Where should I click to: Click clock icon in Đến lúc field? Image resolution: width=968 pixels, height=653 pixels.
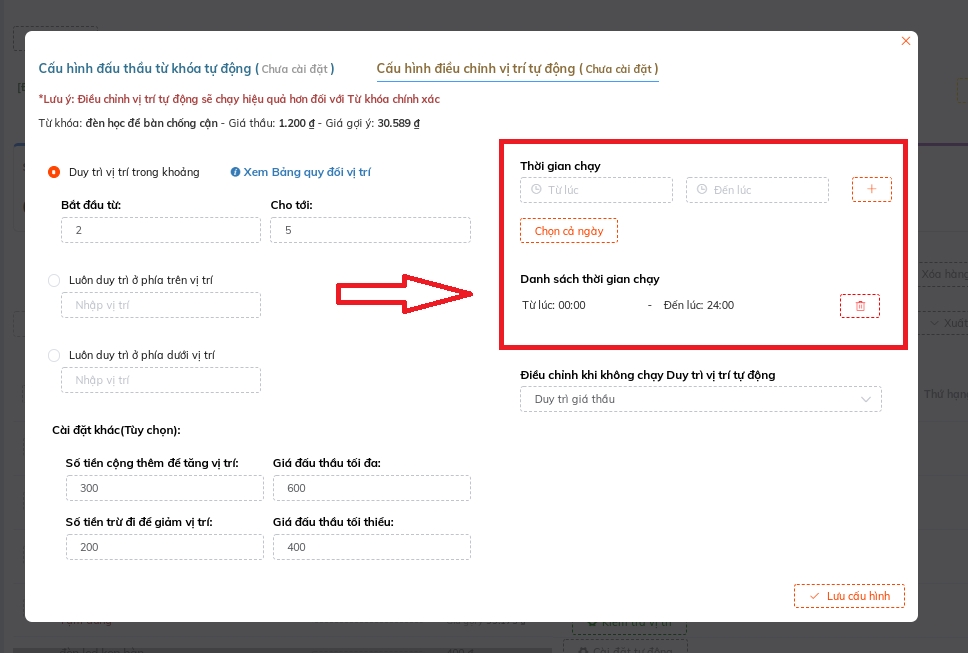(x=703, y=190)
